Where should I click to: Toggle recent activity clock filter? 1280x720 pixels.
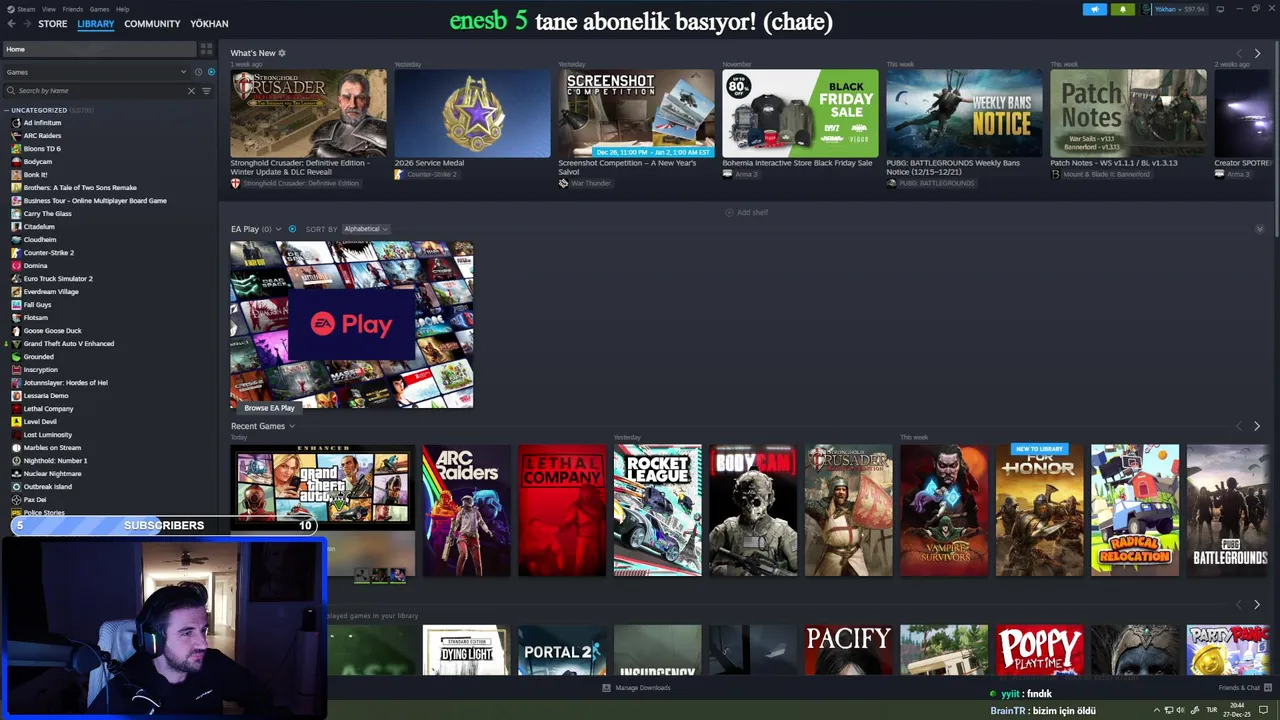click(198, 72)
